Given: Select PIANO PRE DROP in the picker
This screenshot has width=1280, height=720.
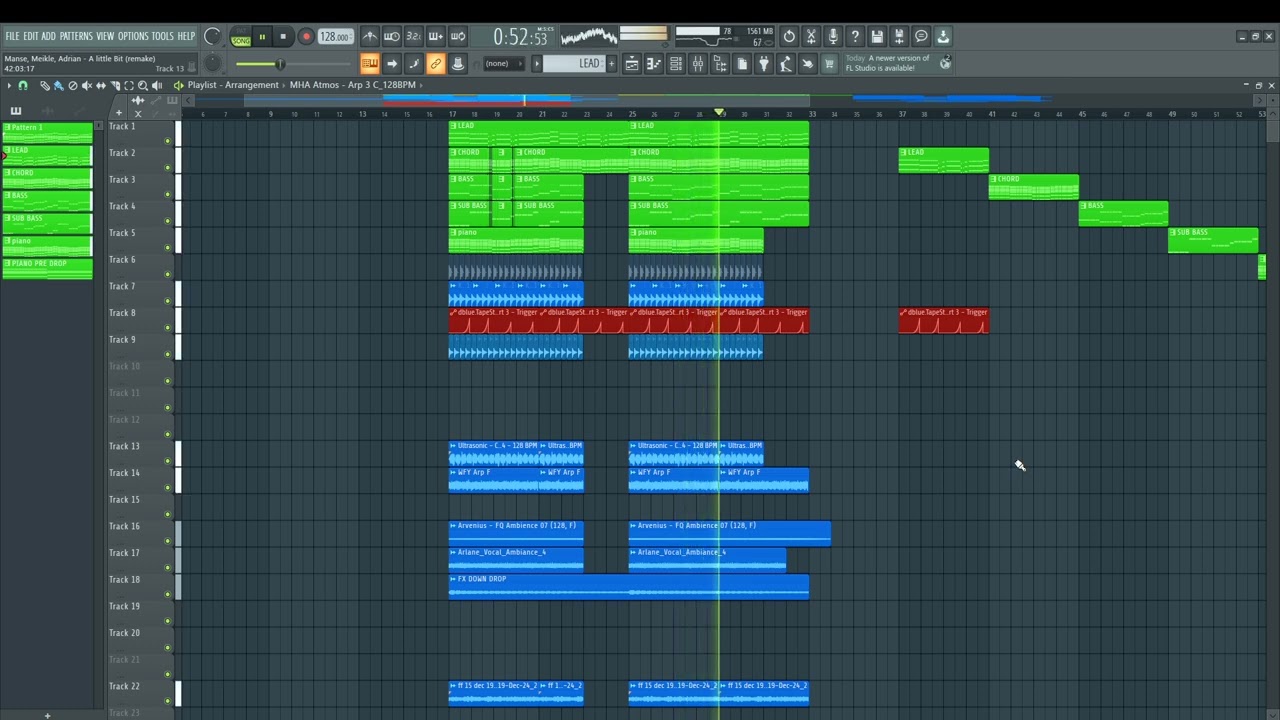Looking at the screenshot, I should point(47,268).
